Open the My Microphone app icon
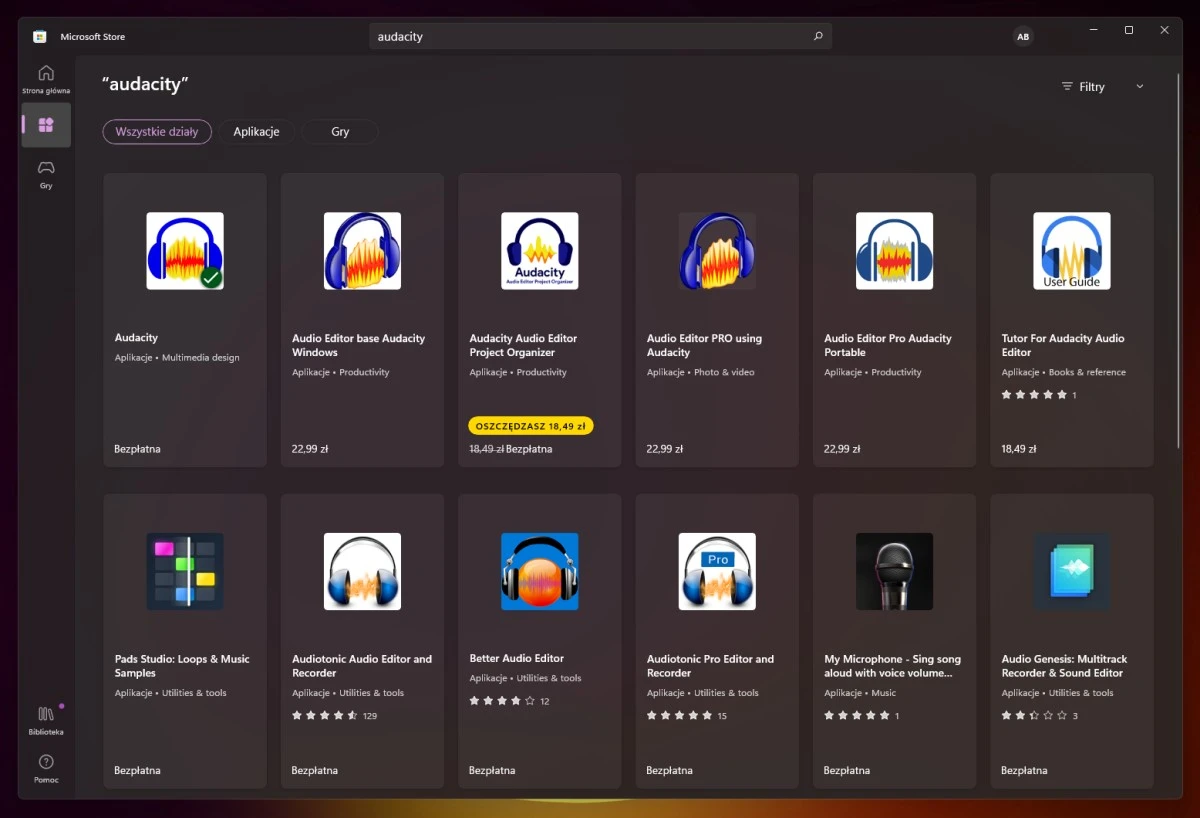1200x818 pixels. point(894,571)
